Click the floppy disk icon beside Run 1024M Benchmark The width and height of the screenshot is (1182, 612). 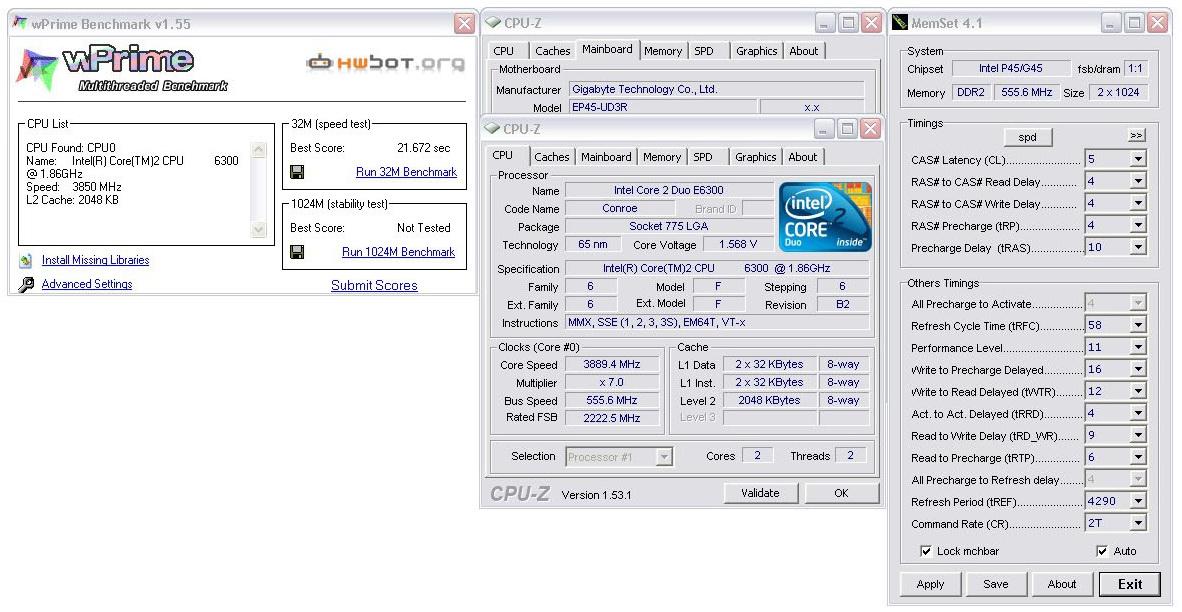(x=297, y=252)
